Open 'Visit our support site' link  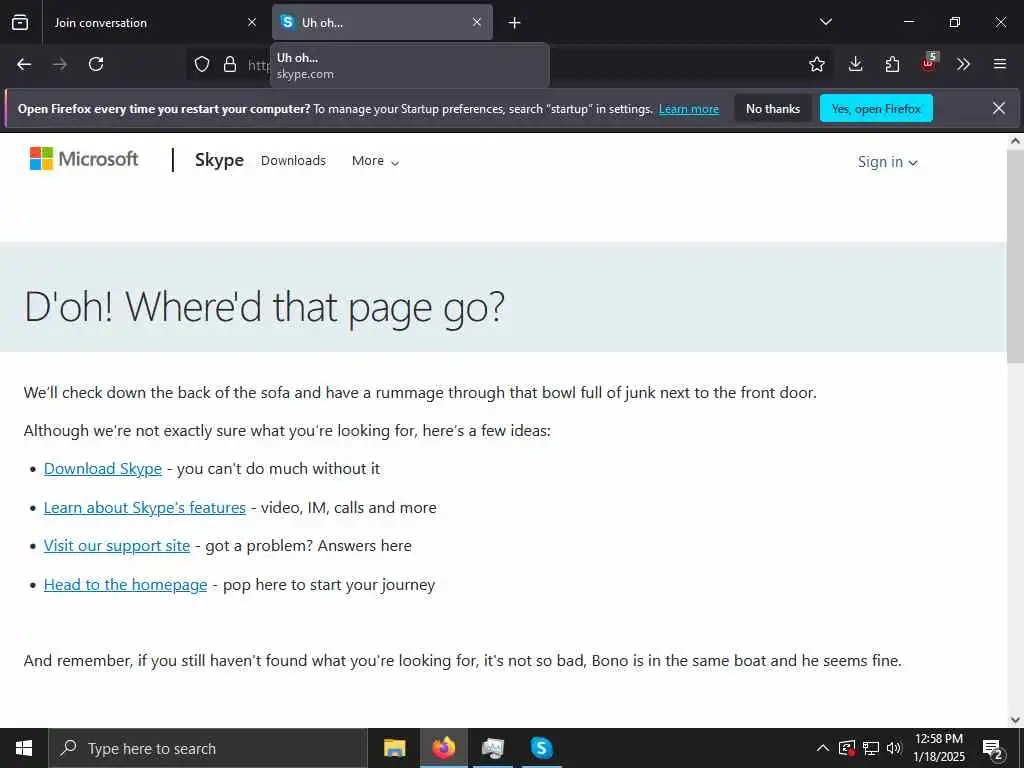(117, 546)
